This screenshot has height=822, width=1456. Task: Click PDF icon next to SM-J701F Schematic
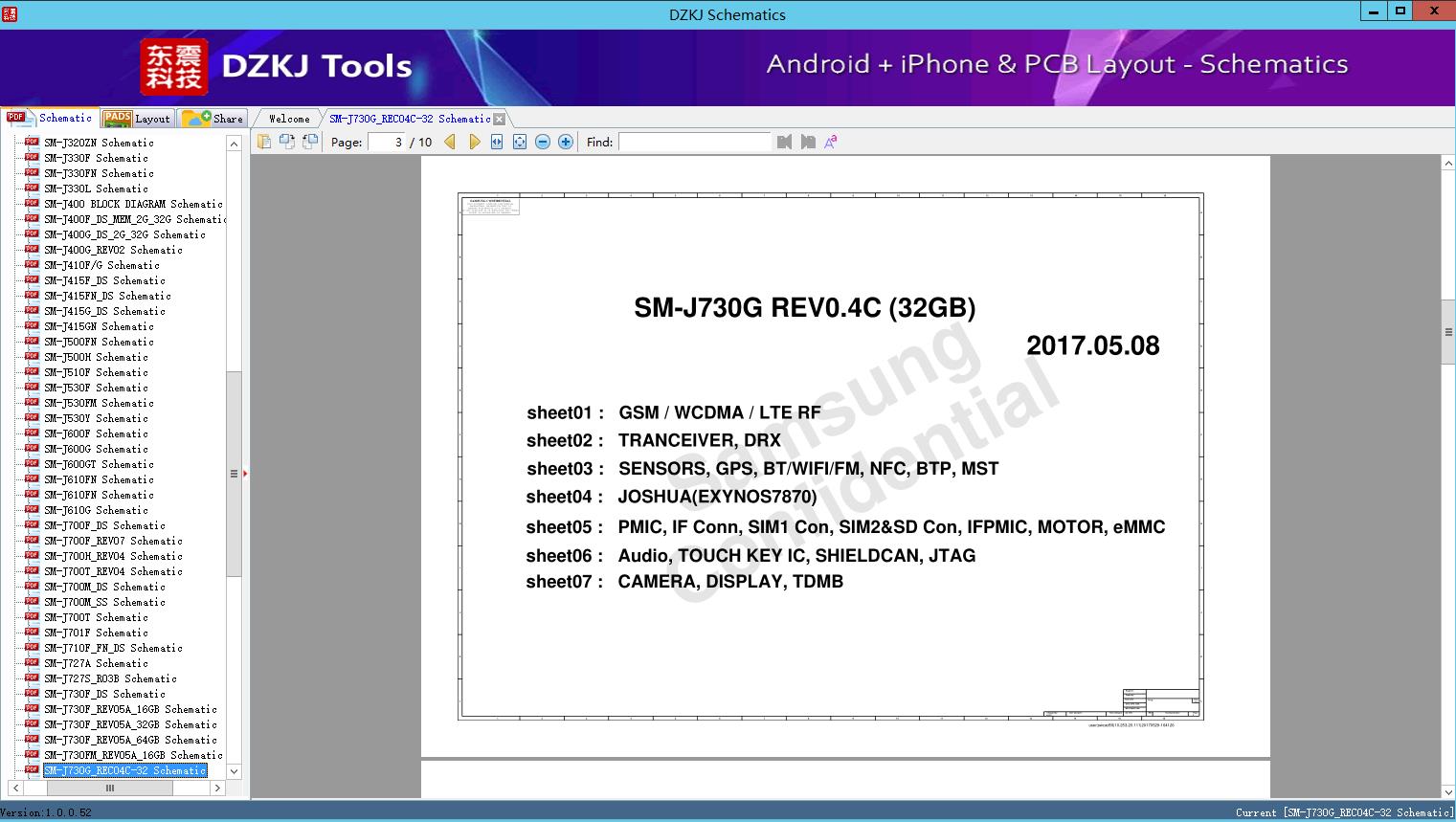(x=32, y=632)
